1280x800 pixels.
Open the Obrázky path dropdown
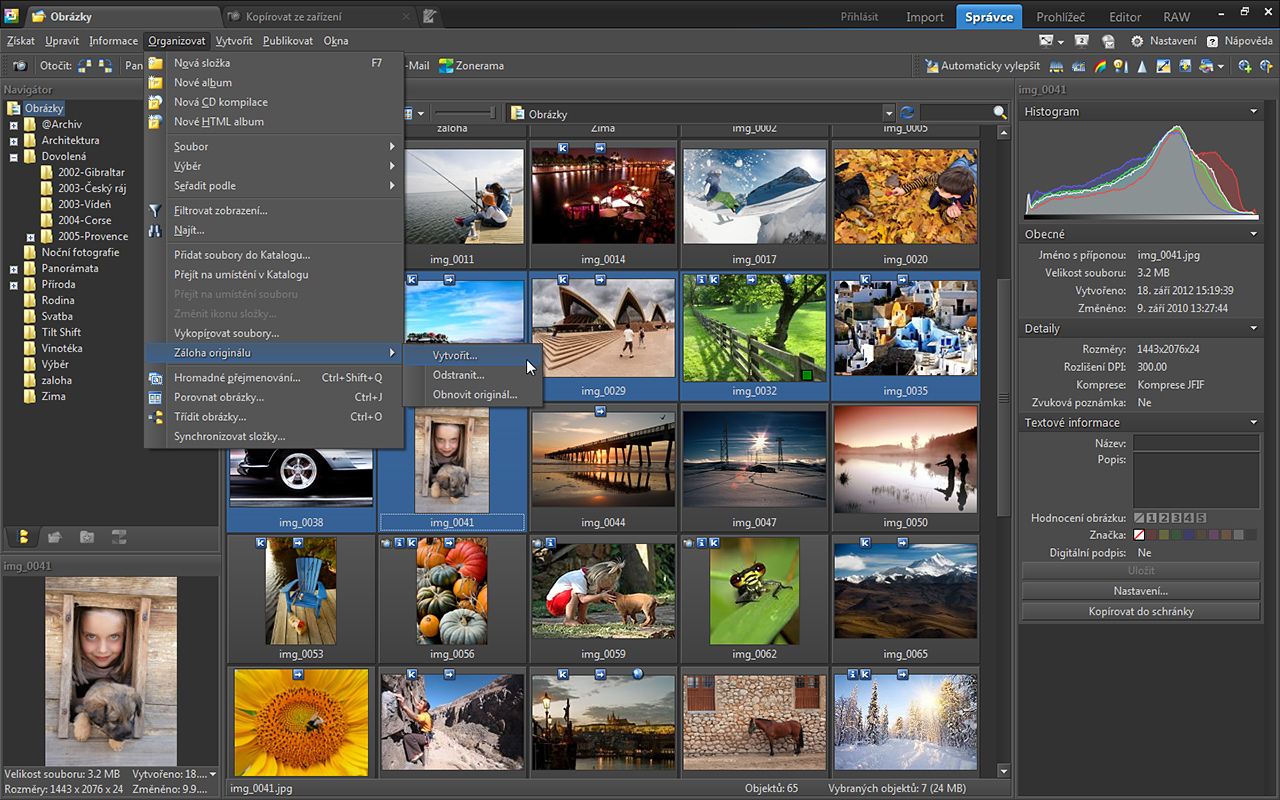pos(888,112)
